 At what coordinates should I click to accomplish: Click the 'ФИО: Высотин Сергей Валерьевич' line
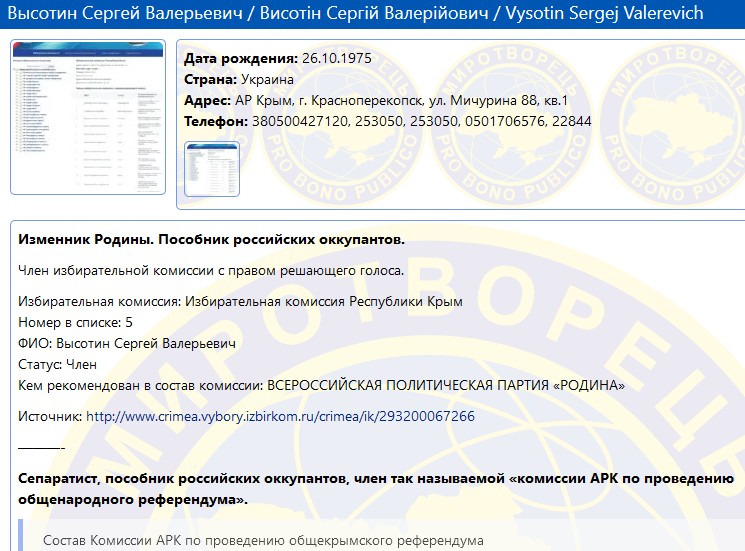pyautogui.click(x=127, y=343)
